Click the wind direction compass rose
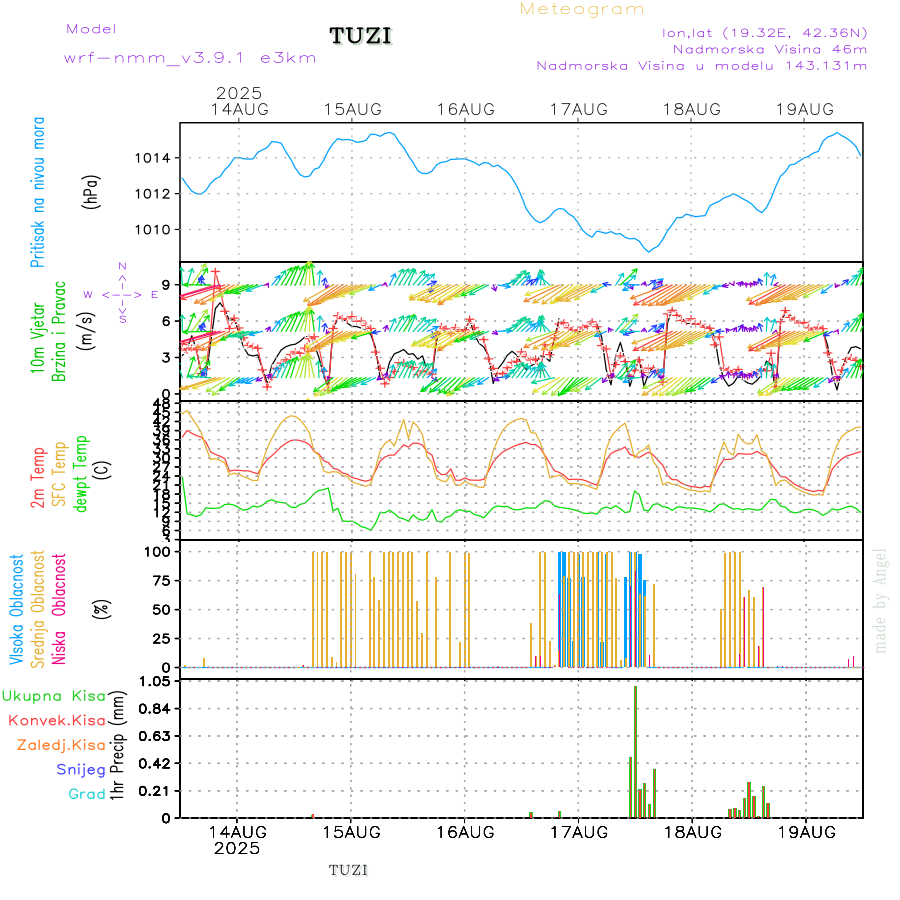 coord(122,294)
